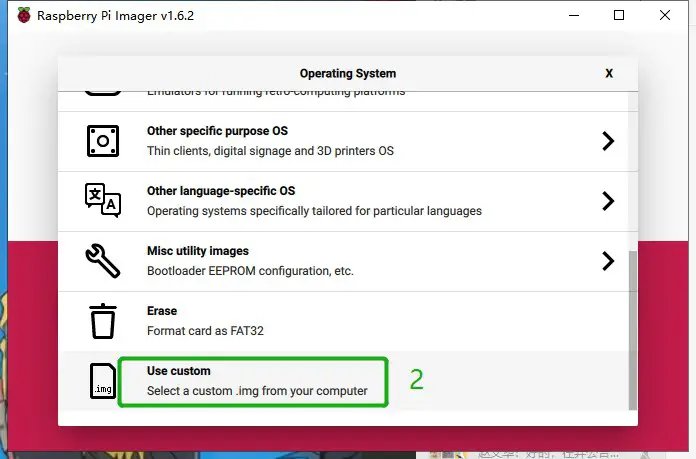
Task: Select Use custom option
Action: click(344, 381)
